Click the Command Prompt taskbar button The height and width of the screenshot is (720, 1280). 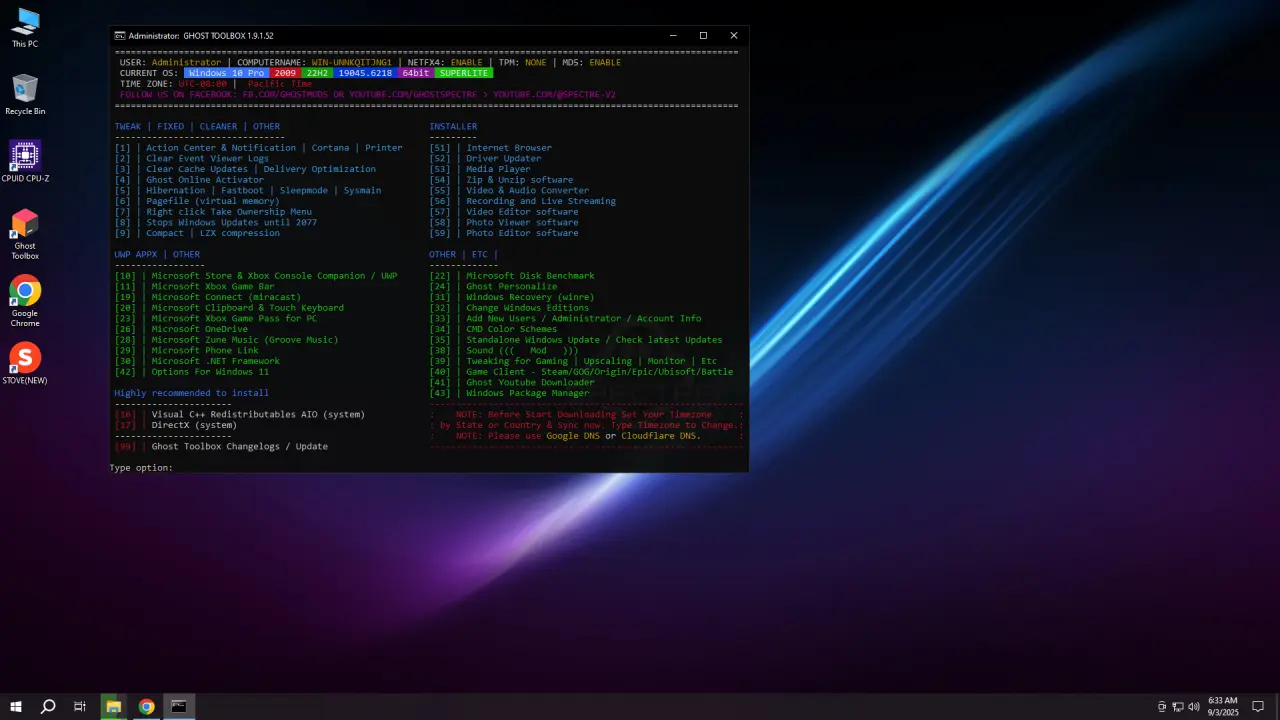click(178, 707)
